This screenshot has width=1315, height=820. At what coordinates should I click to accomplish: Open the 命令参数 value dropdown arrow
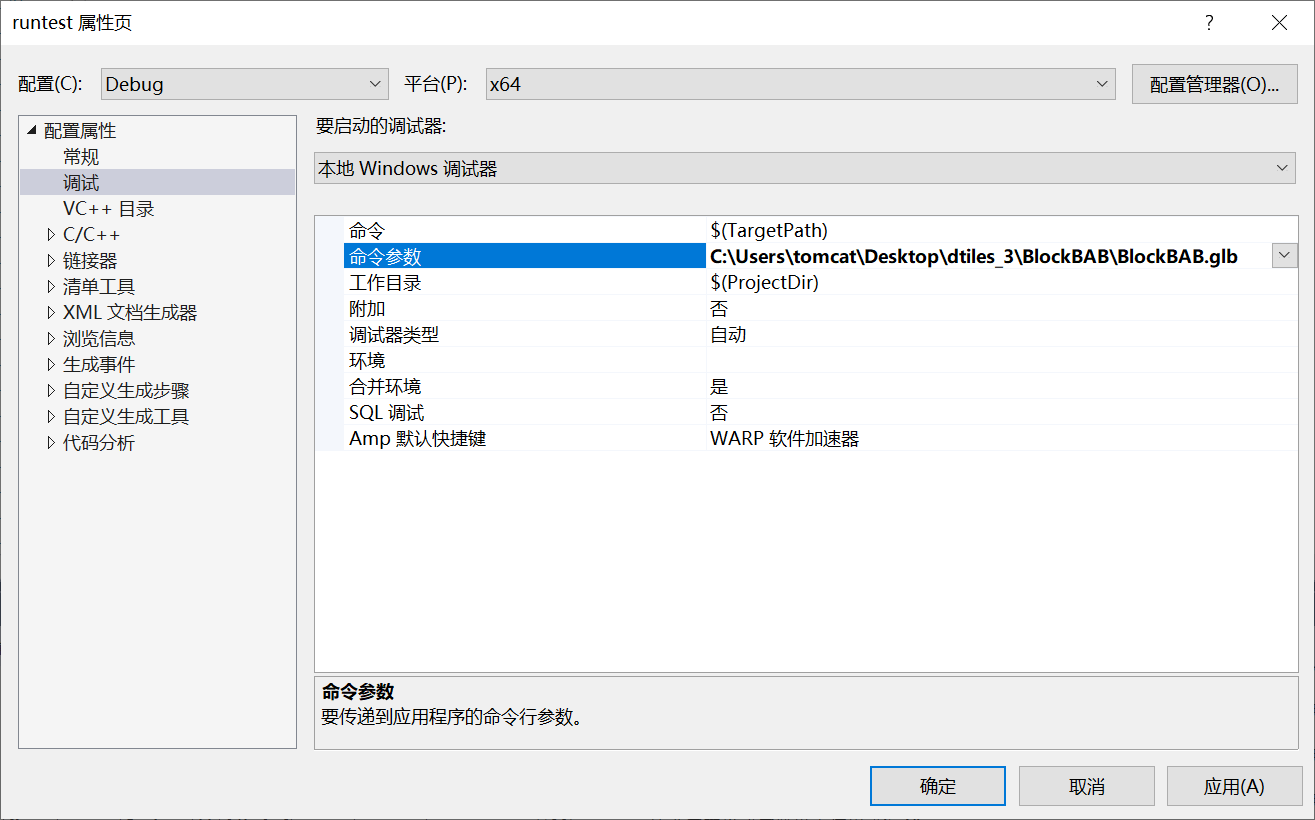coord(1283,256)
